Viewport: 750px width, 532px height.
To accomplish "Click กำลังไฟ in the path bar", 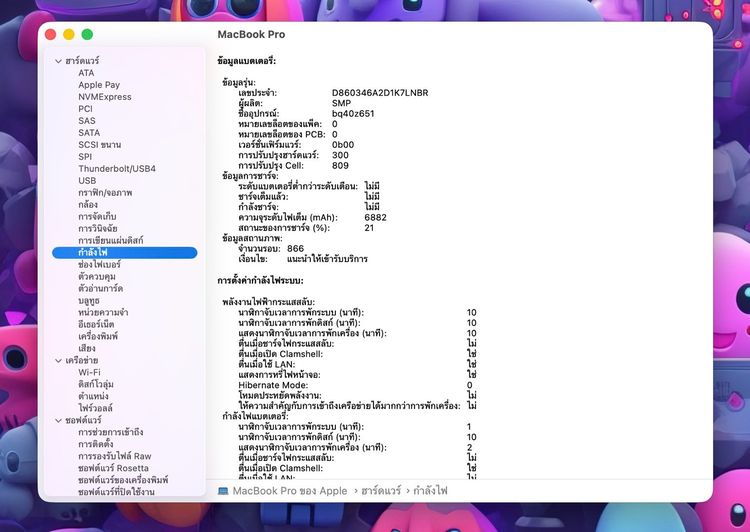I will click(x=430, y=491).
